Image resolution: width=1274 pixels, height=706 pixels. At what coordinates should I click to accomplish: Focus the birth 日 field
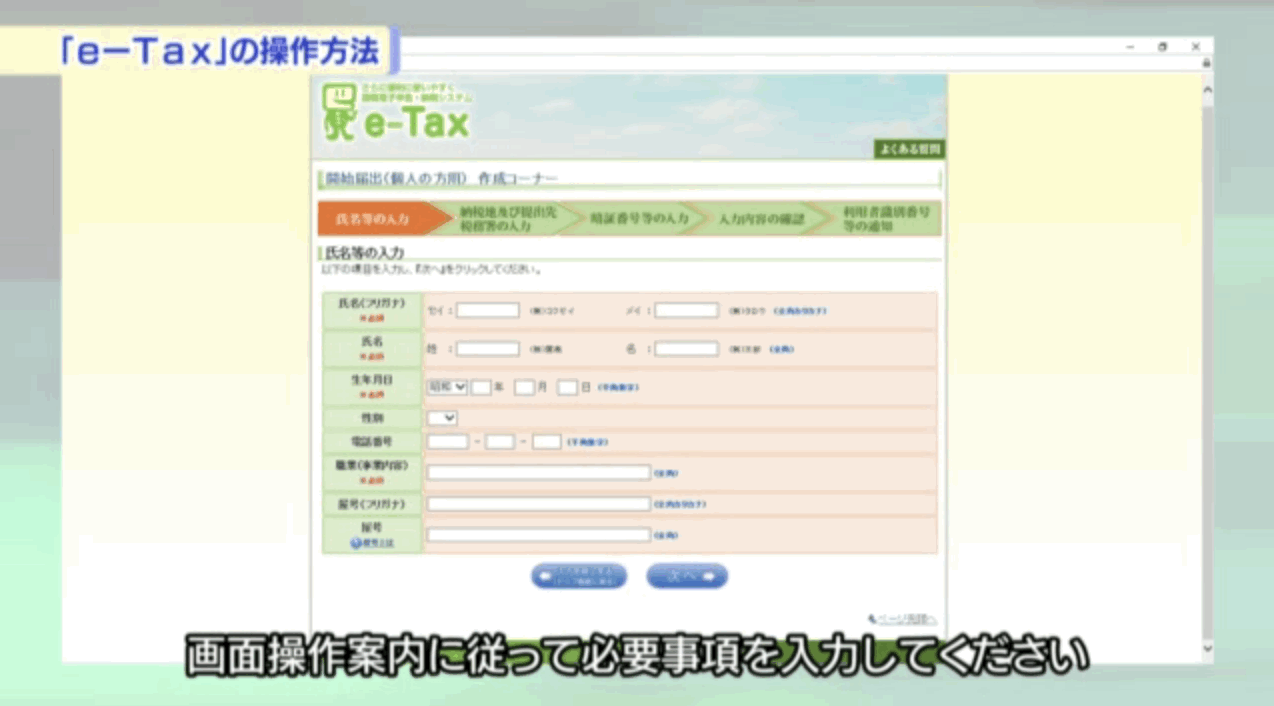point(568,387)
